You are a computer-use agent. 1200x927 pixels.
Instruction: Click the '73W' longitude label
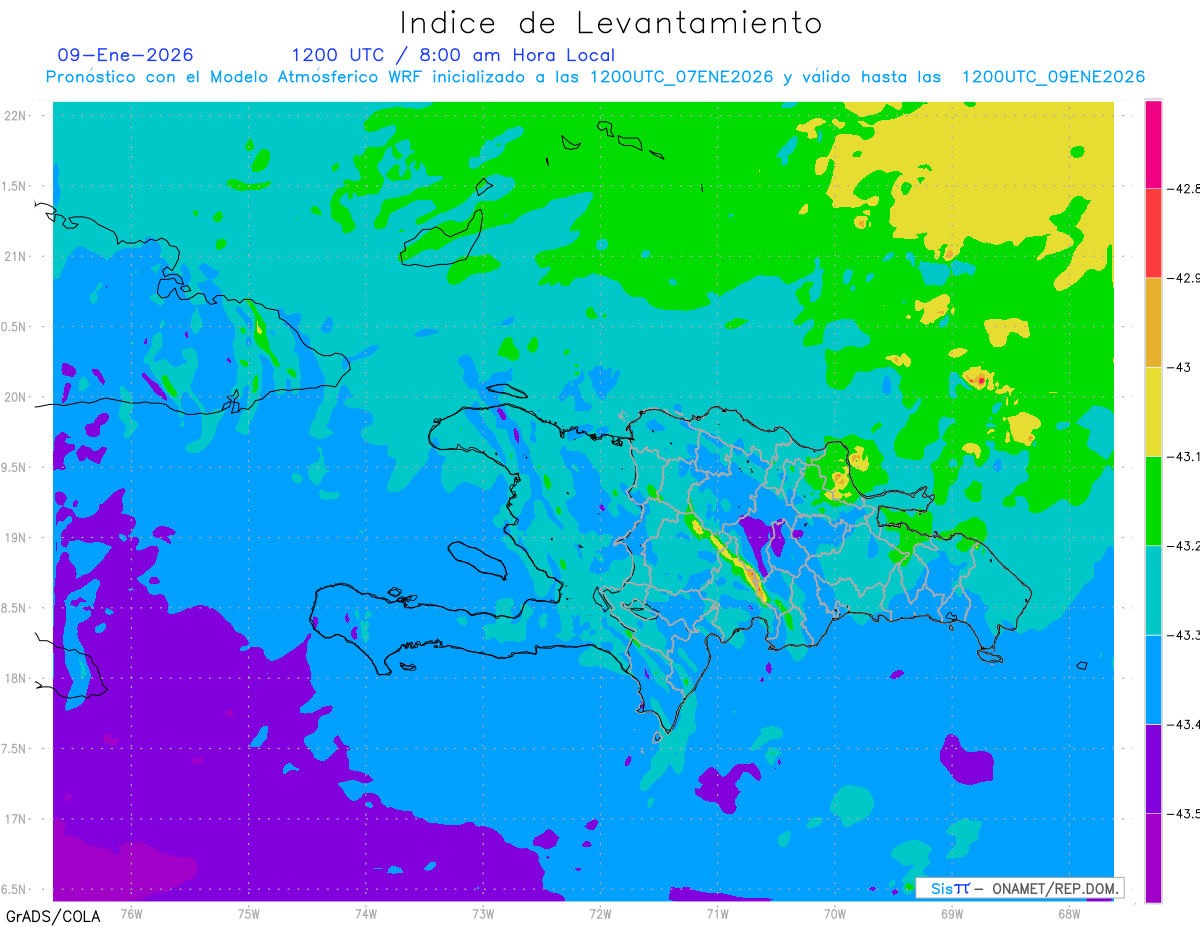[483, 912]
